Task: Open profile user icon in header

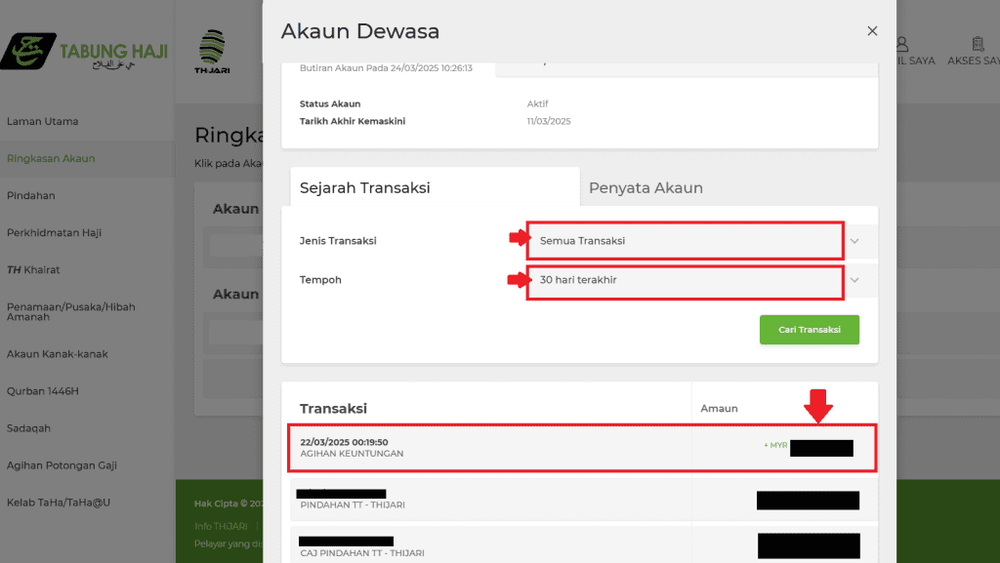Action: pyautogui.click(x=902, y=44)
